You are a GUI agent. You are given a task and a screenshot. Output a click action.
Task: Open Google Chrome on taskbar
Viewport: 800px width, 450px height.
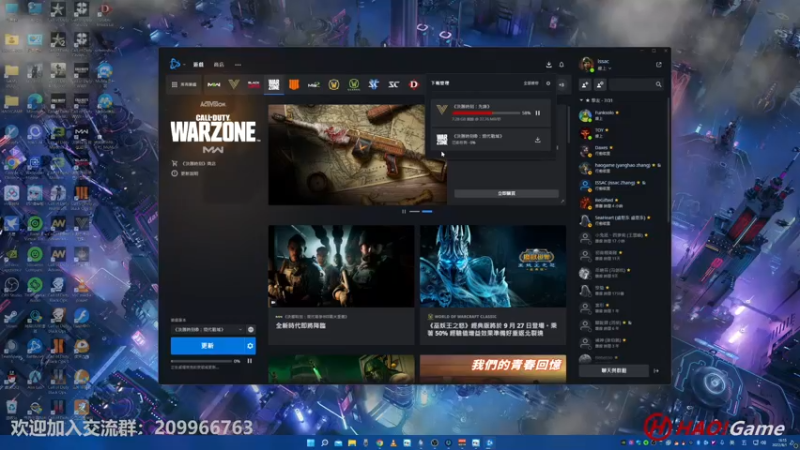pyautogui.click(x=379, y=443)
